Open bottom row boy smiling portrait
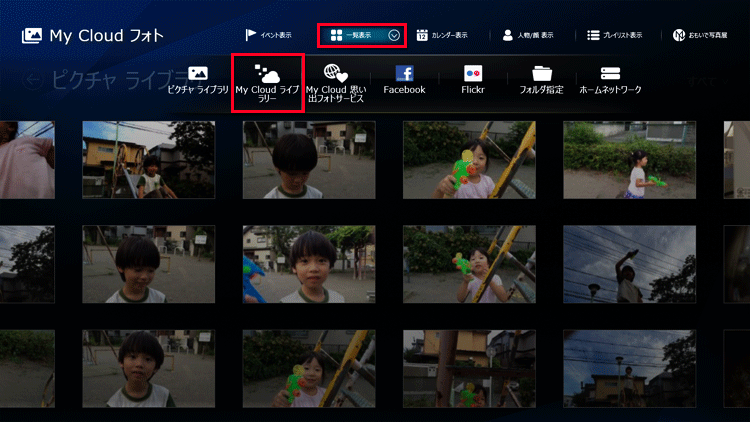The width and height of the screenshot is (750, 422). 149,368
